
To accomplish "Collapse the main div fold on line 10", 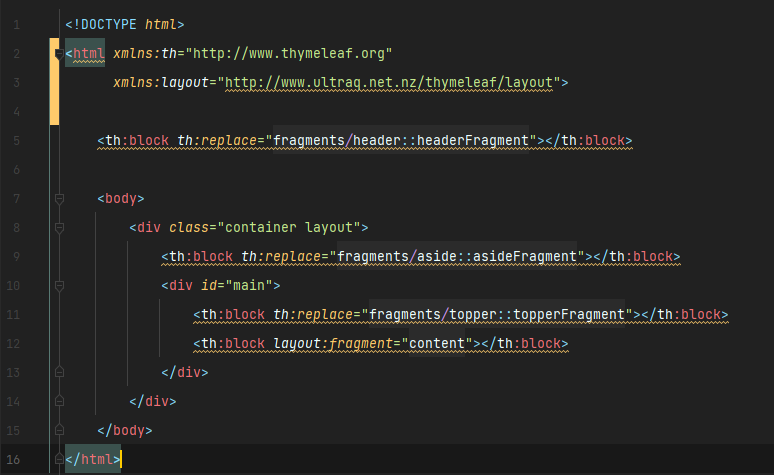I will [59, 286].
